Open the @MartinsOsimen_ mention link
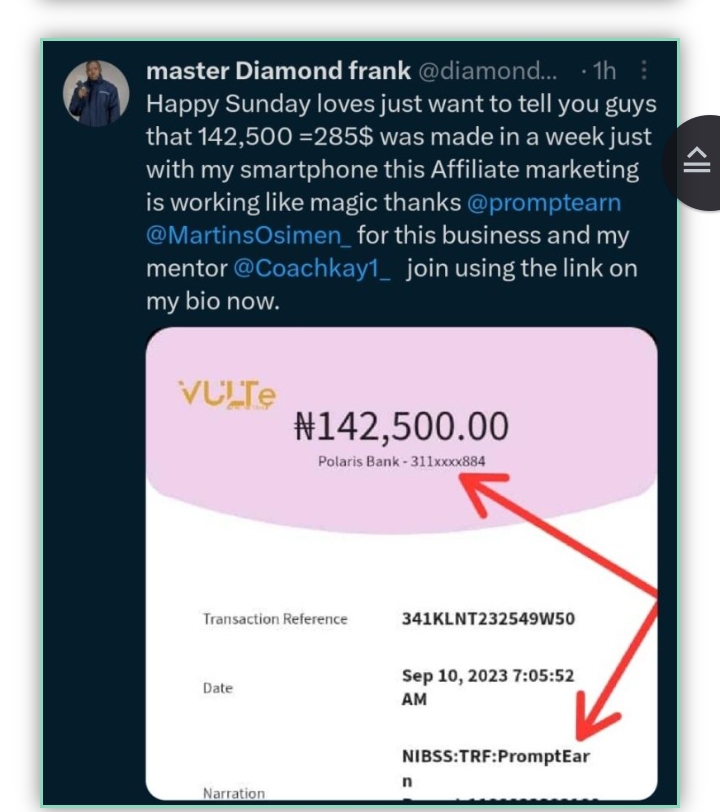The width and height of the screenshot is (720, 812). [249, 236]
